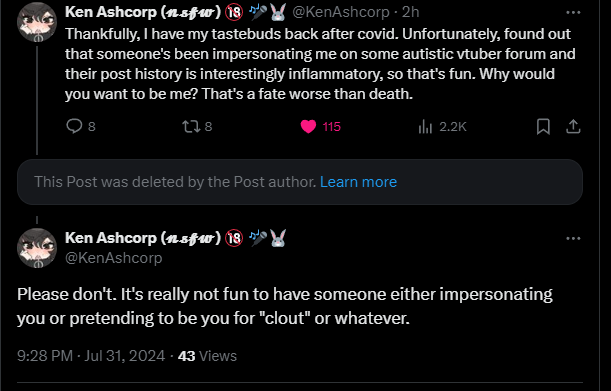This screenshot has height=391, width=611.
Task: Click the 9:28 PM · Jul 31, 2024 timestamp
Action: [x=91, y=356]
